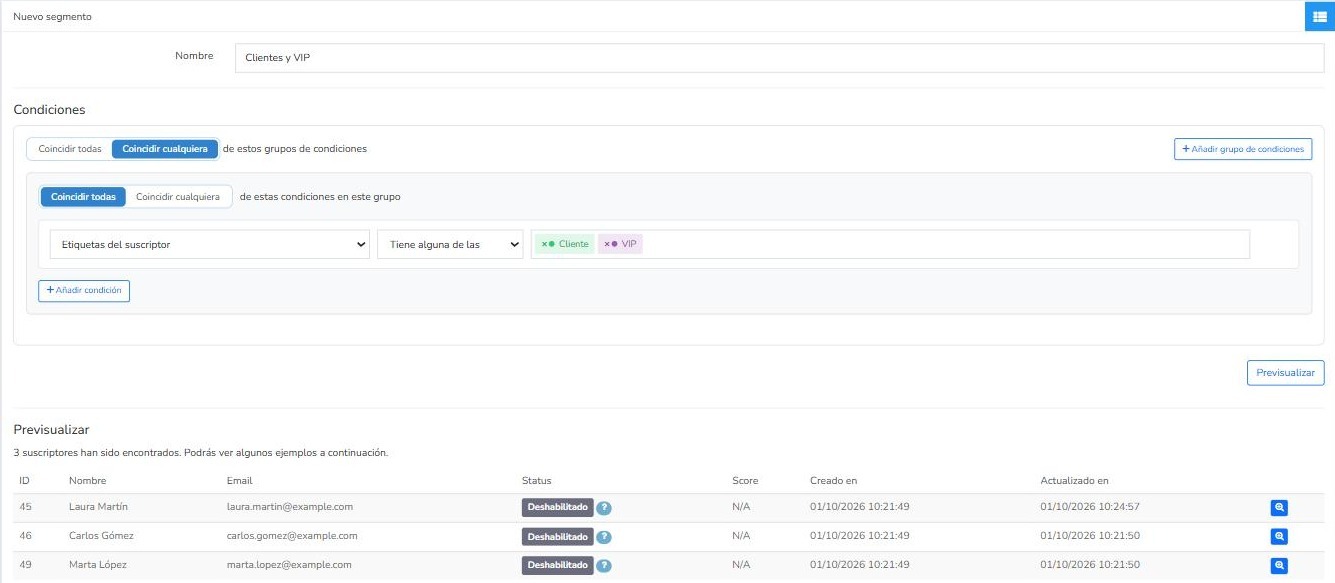Open details magnifier for Carlos Gómez
This screenshot has height=583, width=1335.
[1279, 537]
